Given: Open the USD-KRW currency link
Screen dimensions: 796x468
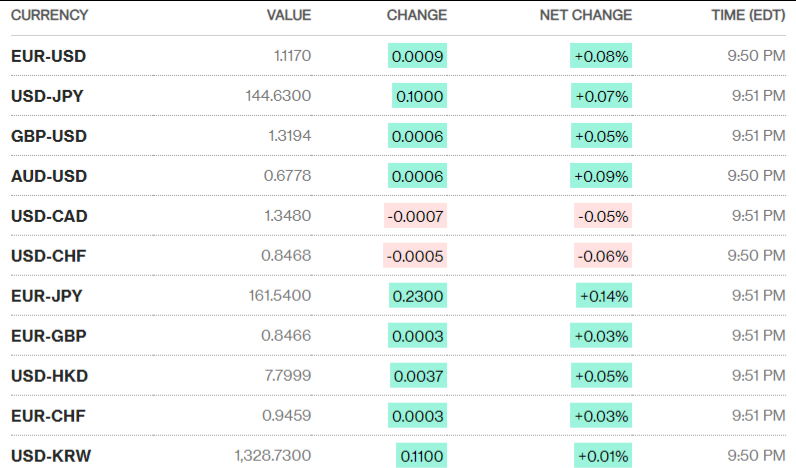Looking at the screenshot, I should click(x=49, y=456).
